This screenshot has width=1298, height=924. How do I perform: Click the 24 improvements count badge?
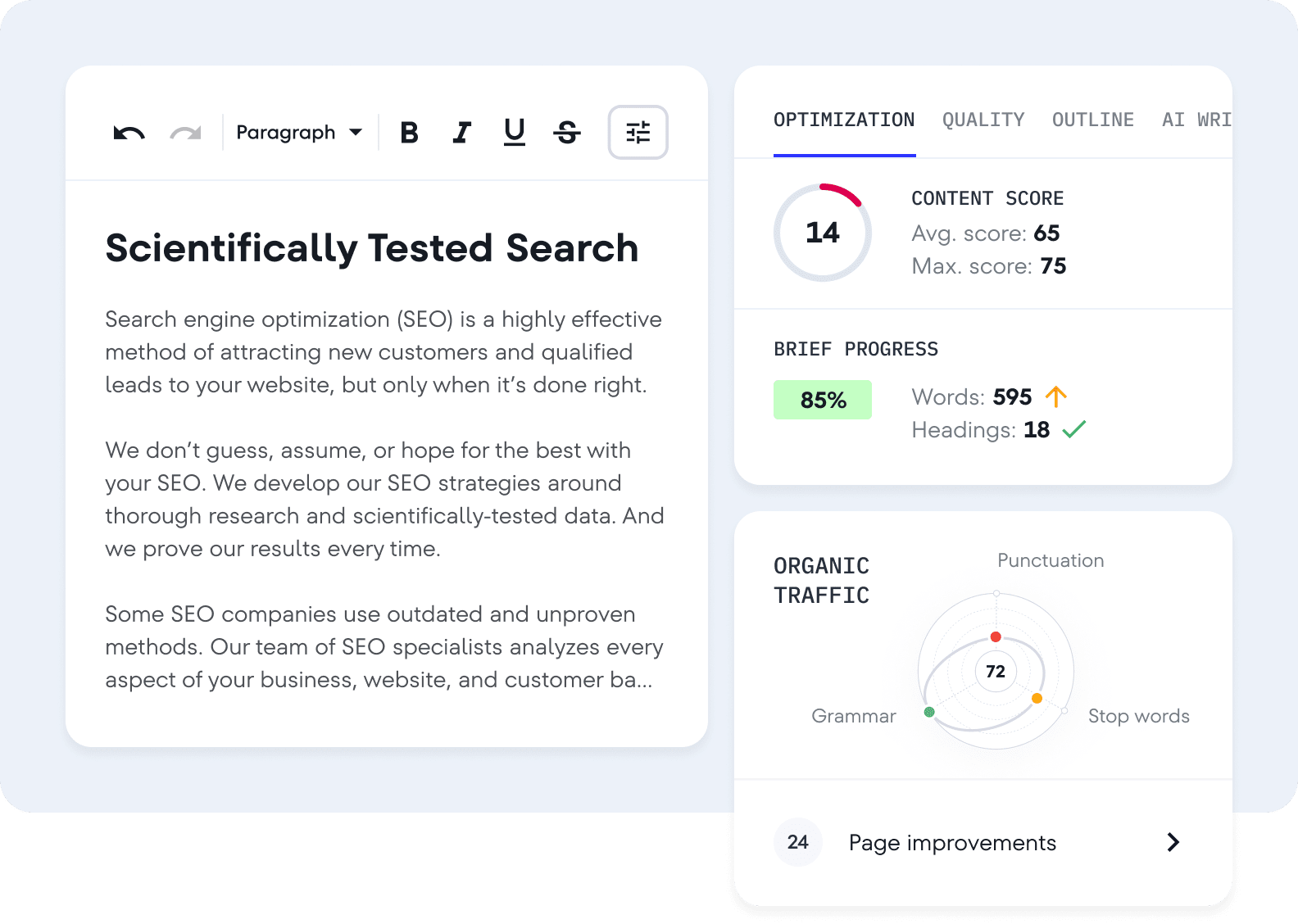pos(798,842)
